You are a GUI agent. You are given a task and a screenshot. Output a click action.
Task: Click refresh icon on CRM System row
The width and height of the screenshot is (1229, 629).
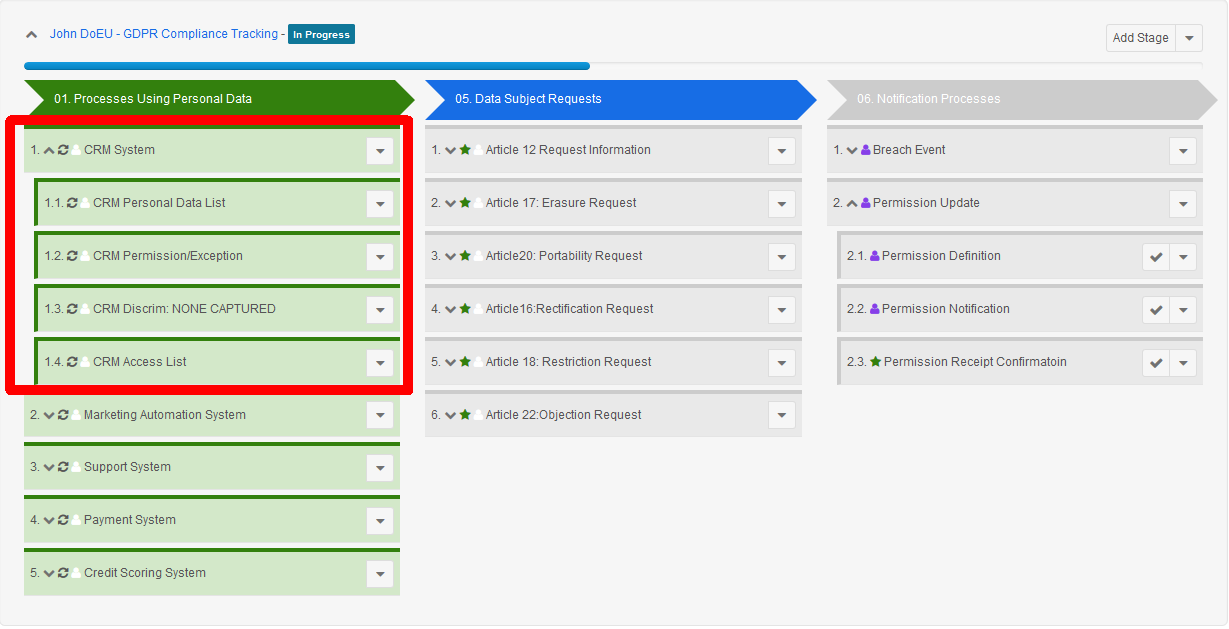pos(63,150)
